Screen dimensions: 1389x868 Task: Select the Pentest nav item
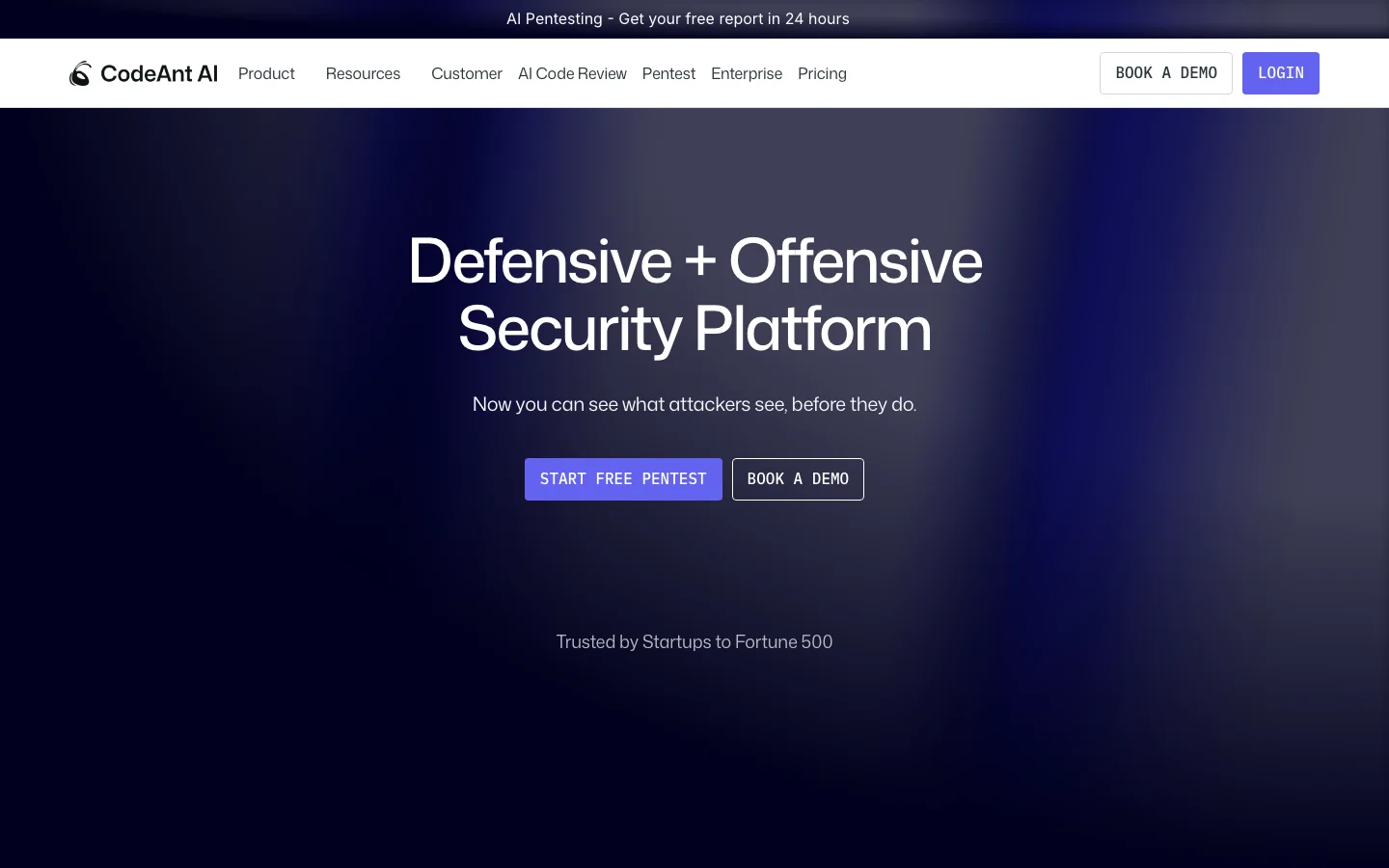[668, 73]
